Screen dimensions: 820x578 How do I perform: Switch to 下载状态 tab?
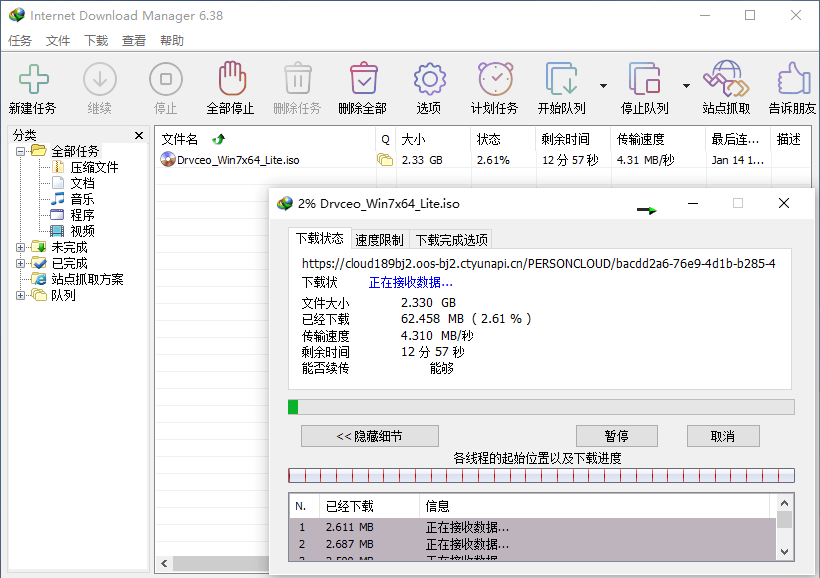[x=320, y=239]
